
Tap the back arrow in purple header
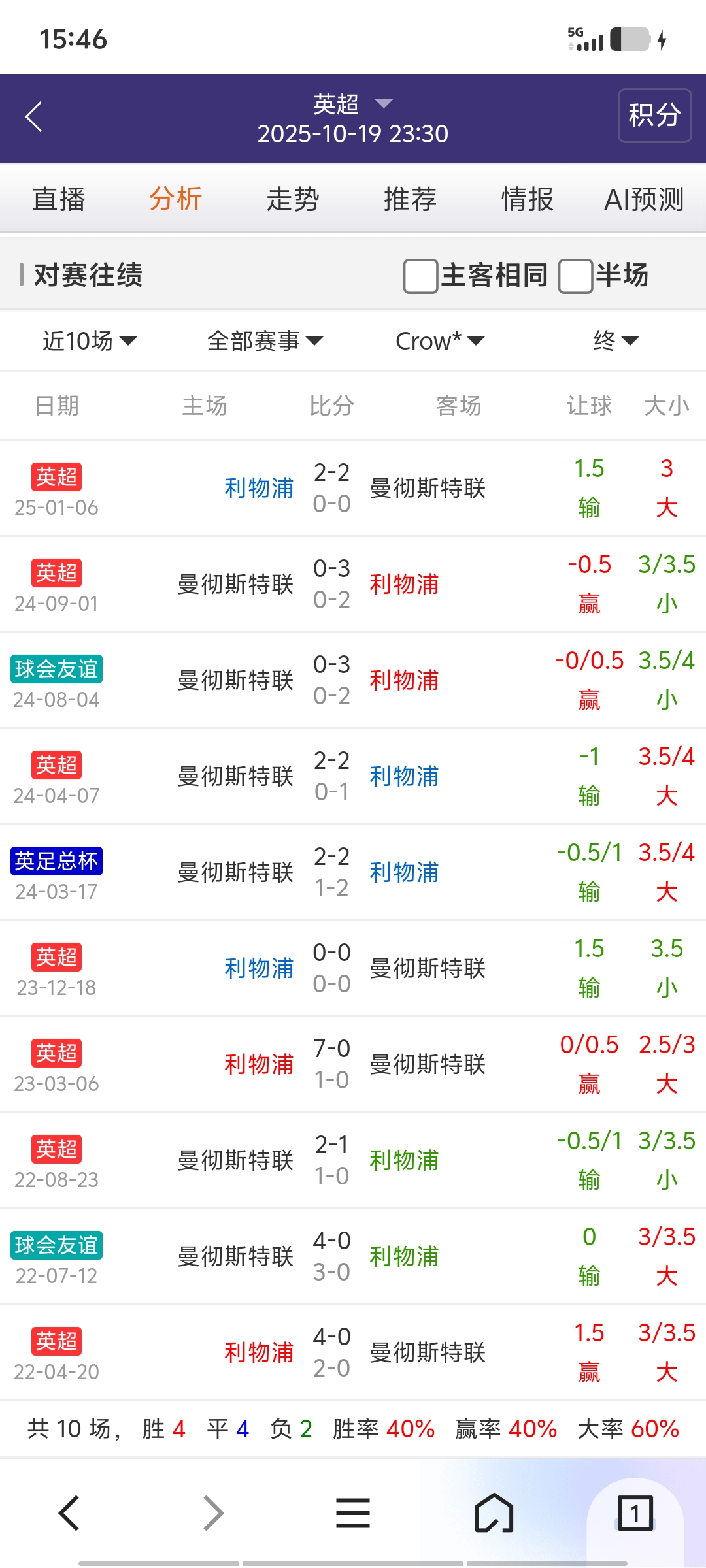pos(34,117)
